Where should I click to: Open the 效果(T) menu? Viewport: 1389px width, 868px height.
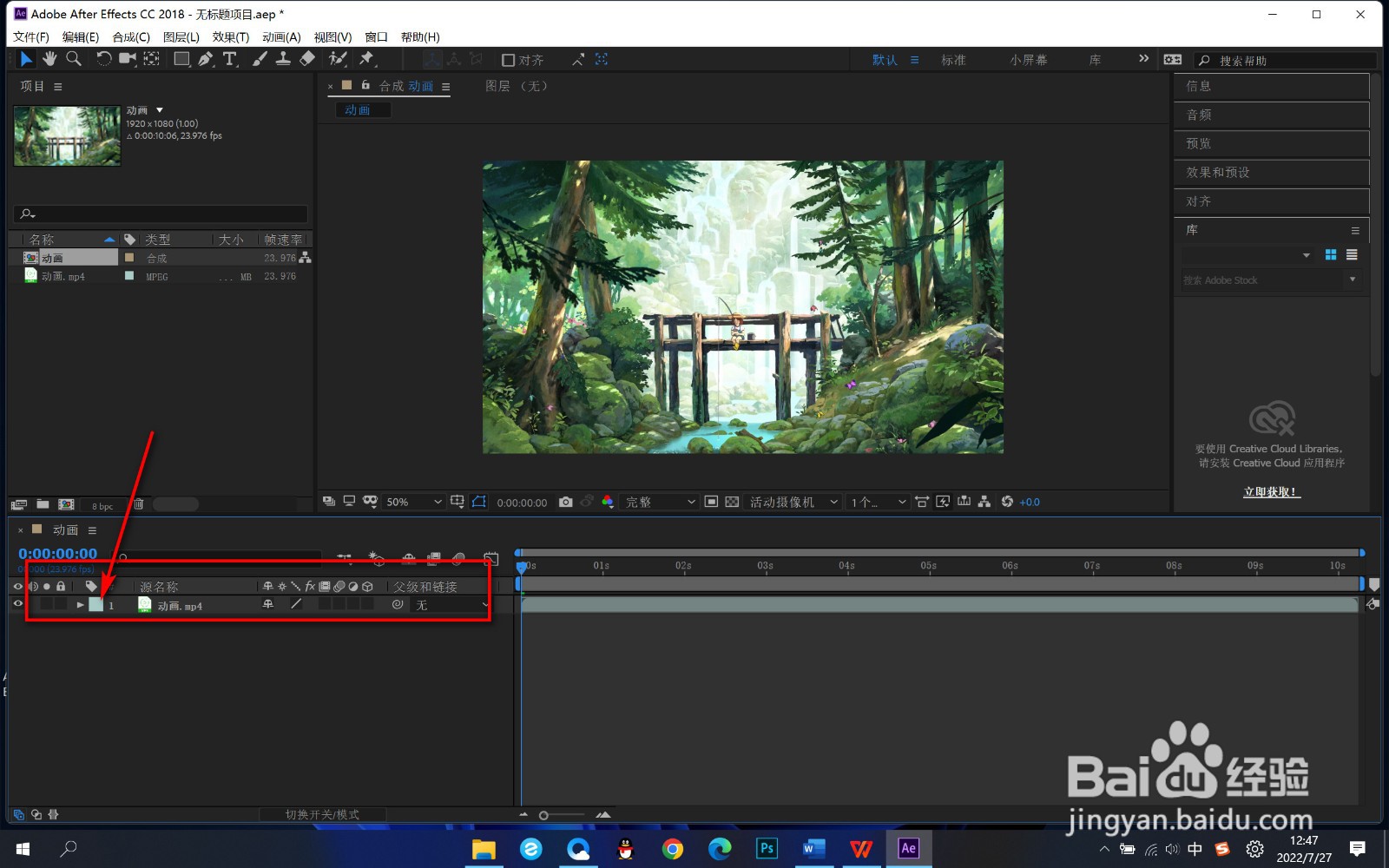point(231,36)
